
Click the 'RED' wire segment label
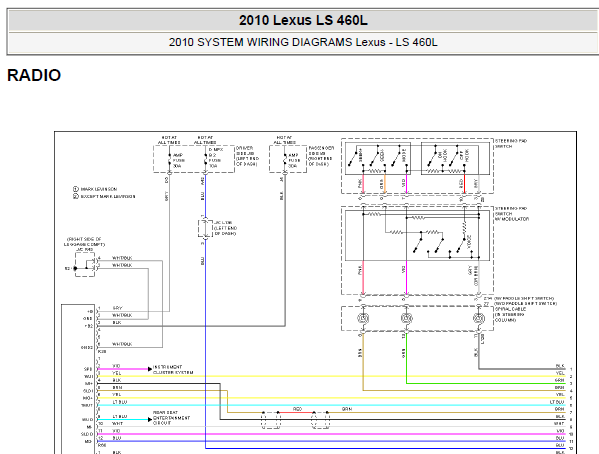[x=298, y=409]
